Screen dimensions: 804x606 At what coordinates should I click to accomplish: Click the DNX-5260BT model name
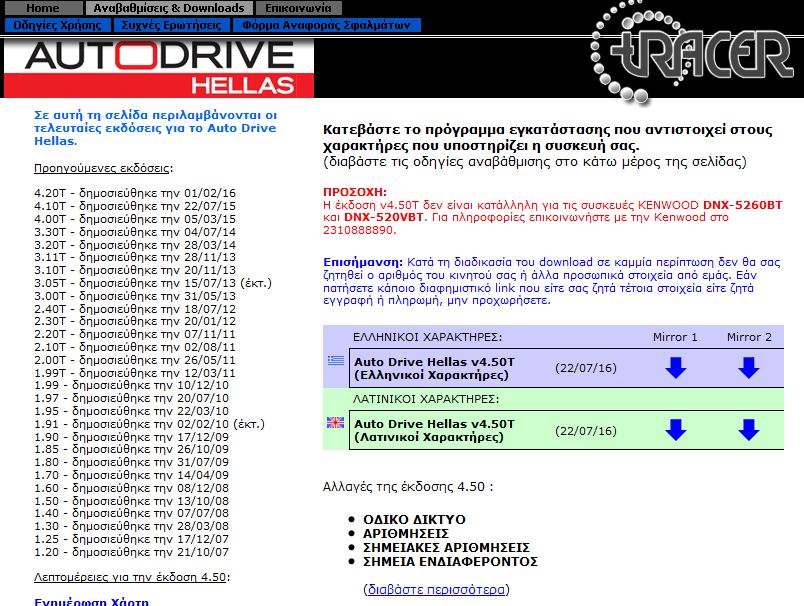point(742,205)
